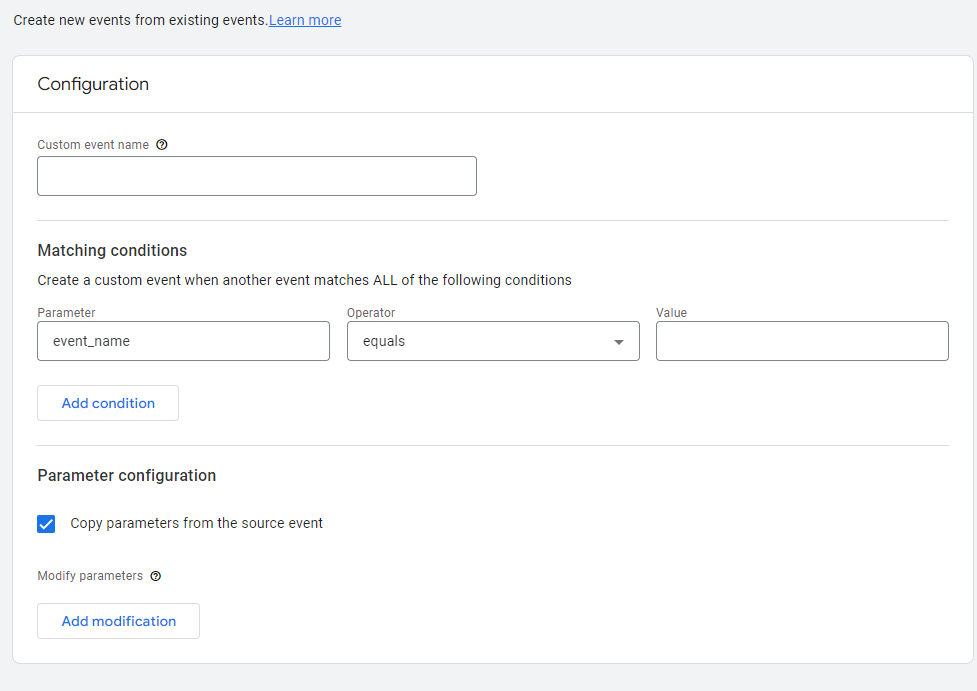Image resolution: width=977 pixels, height=691 pixels.
Task: Click the 'Modify parameters' label text
Action: (x=90, y=576)
